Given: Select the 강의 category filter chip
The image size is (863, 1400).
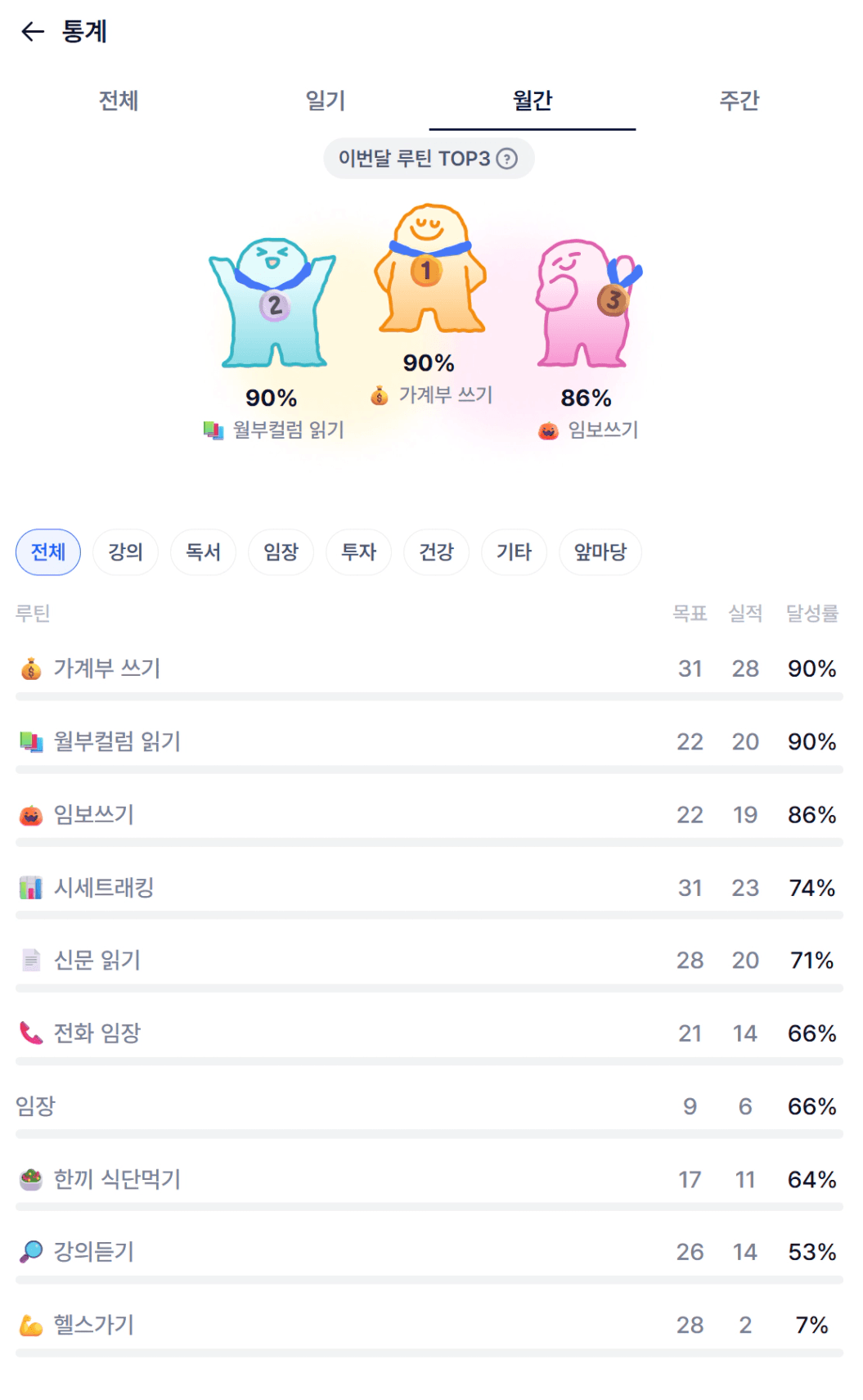Looking at the screenshot, I should point(125,552).
